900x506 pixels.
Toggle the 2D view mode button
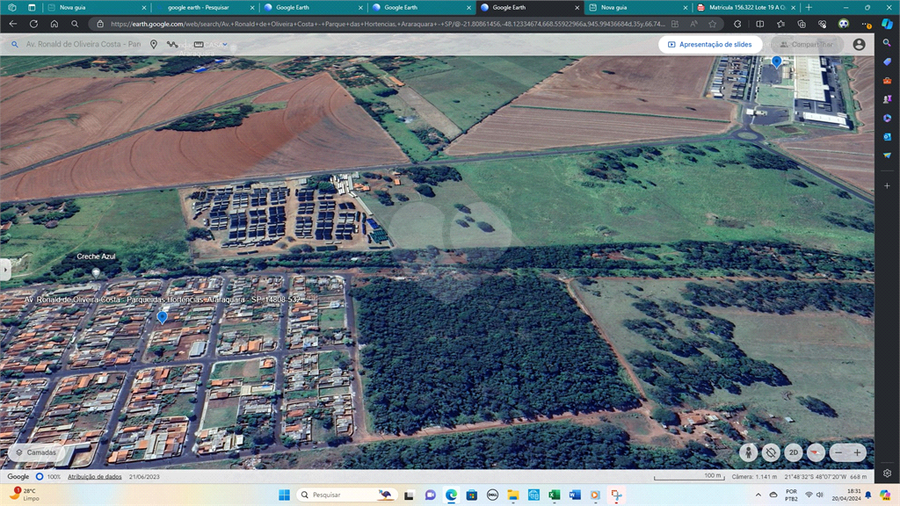[x=793, y=452]
